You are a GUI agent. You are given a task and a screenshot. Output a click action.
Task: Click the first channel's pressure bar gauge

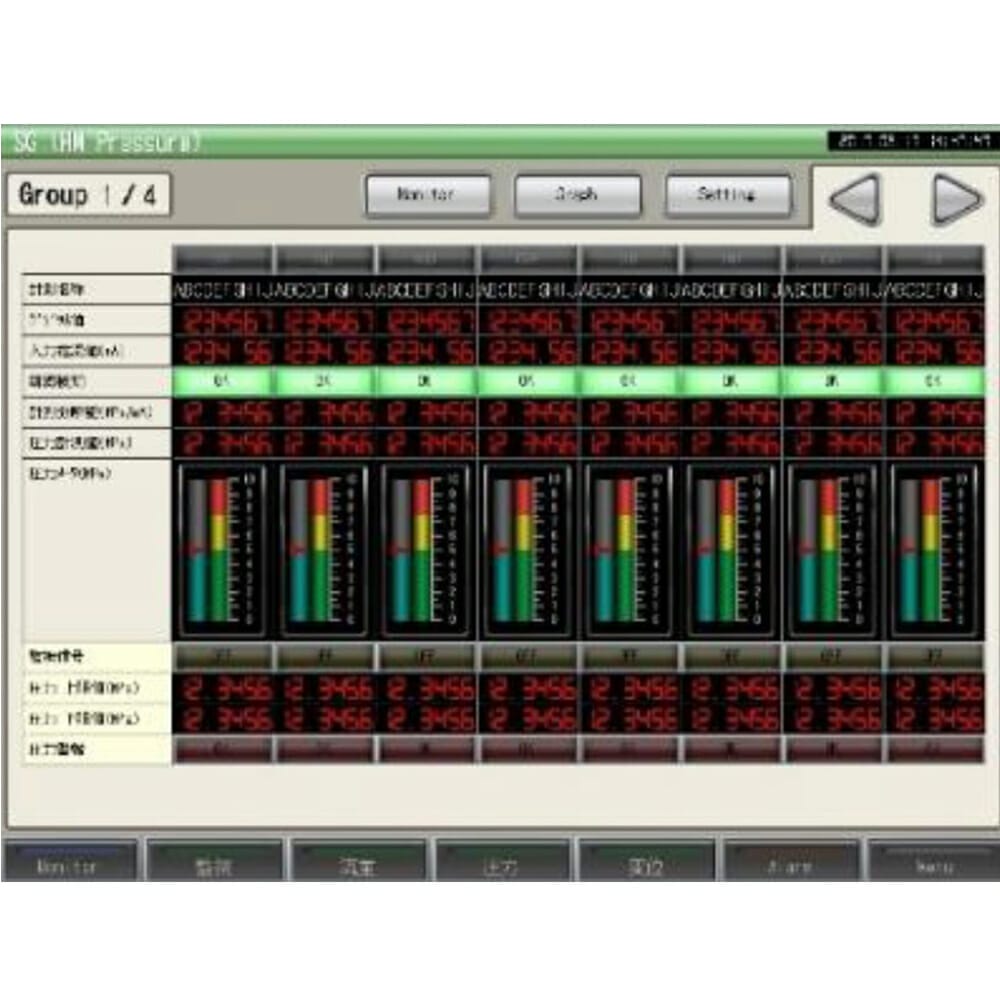[222, 551]
